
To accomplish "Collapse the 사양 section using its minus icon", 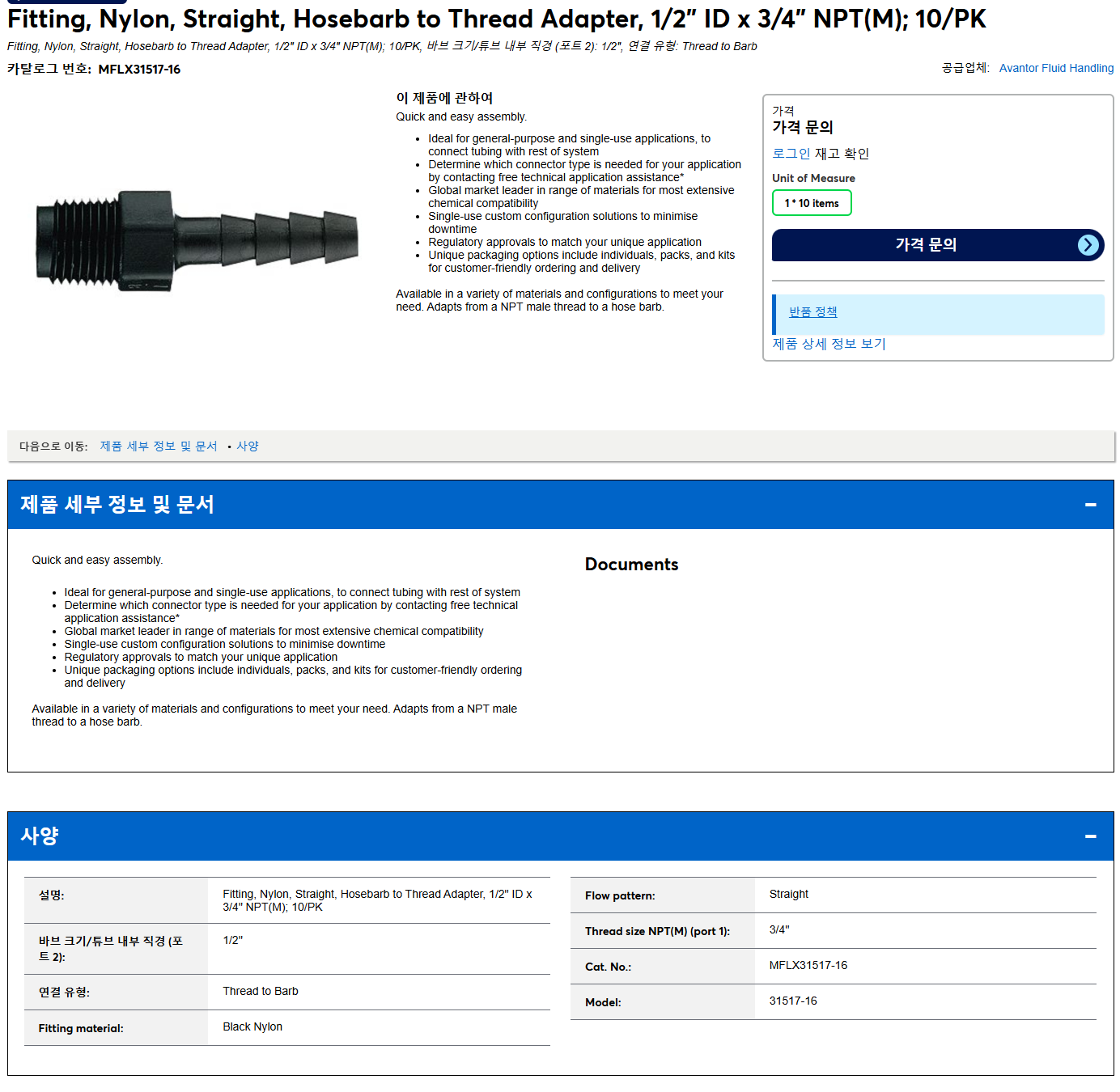I will (x=1090, y=836).
